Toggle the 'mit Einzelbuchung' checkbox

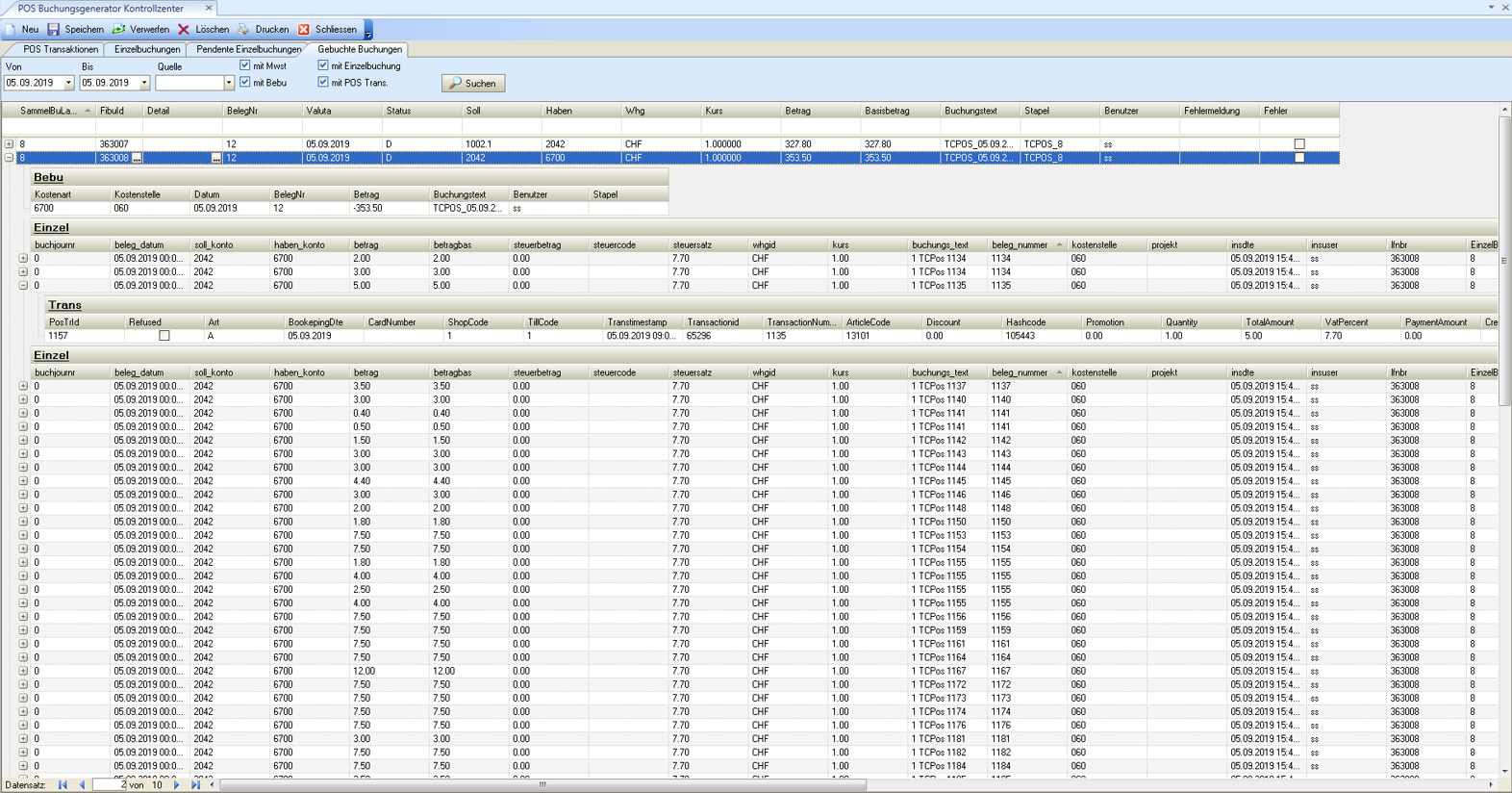(323, 65)
